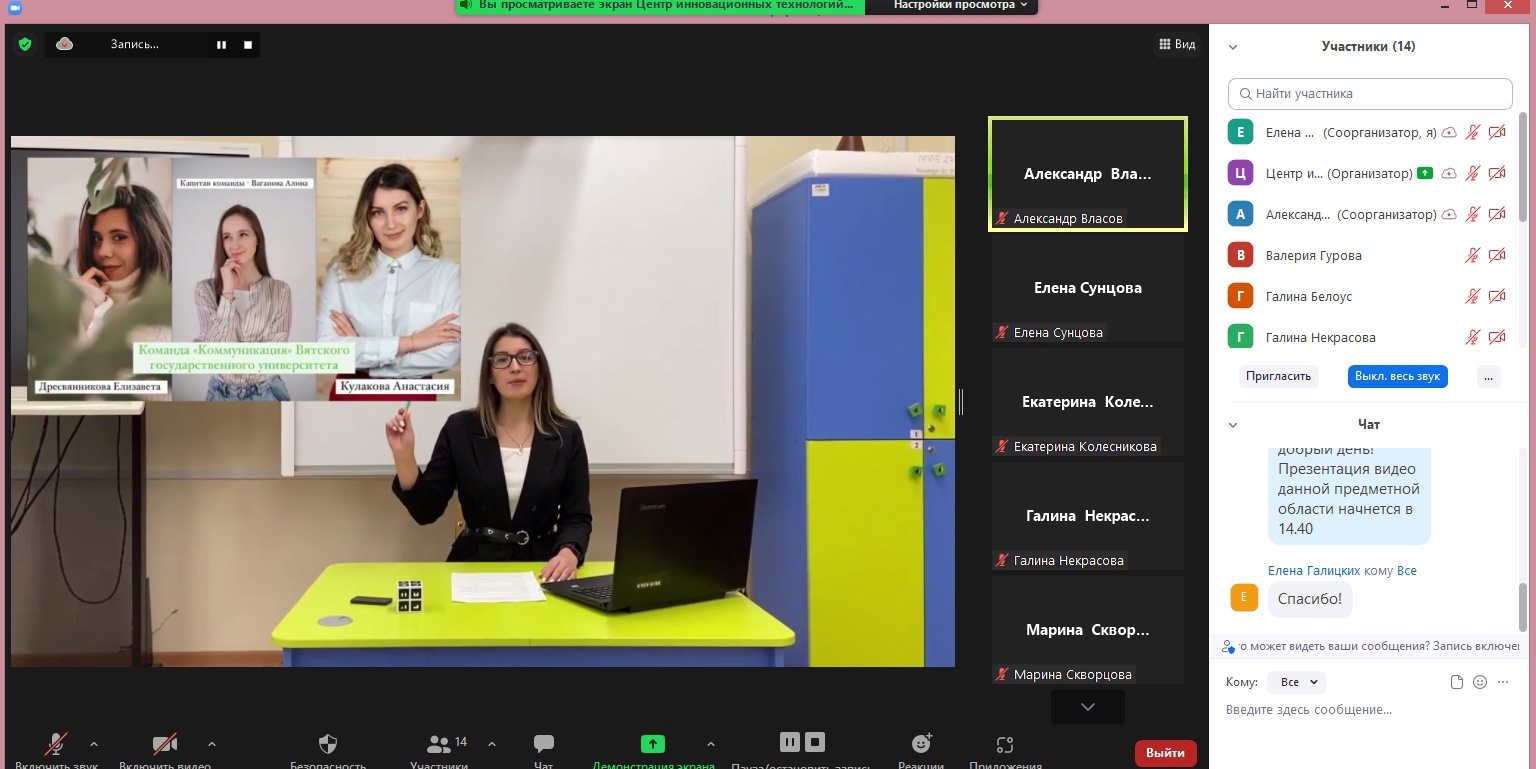
Task: Stop the recording with the square button
Action: [247, 44]
